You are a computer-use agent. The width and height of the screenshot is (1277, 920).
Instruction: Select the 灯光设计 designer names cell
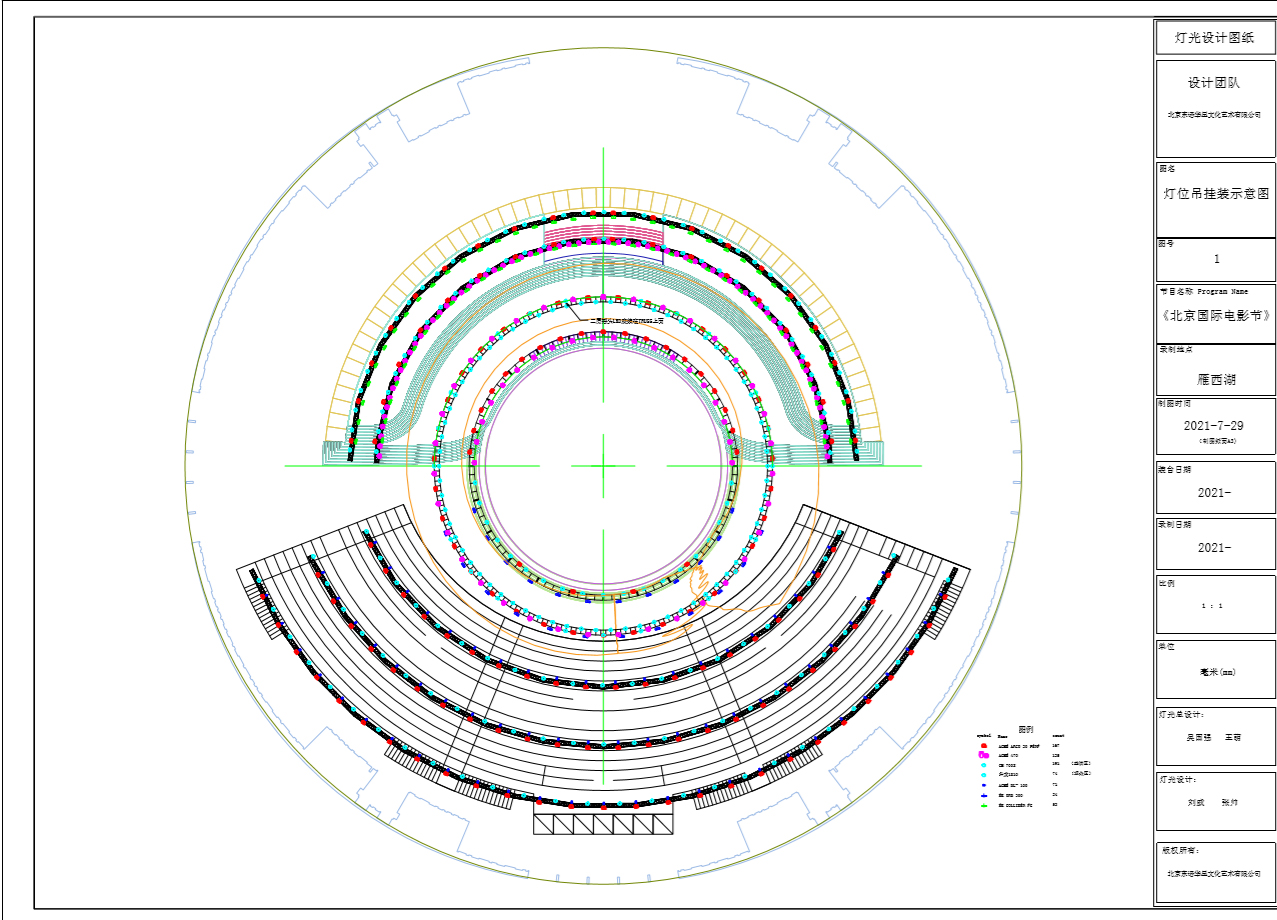point(1215,802)
